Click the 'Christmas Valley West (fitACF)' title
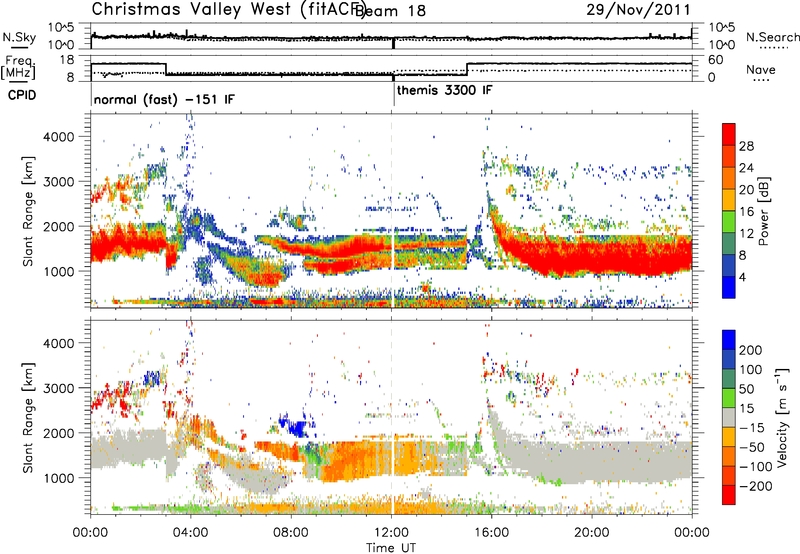This screenshot has height=554, width=800. point(228,10)
